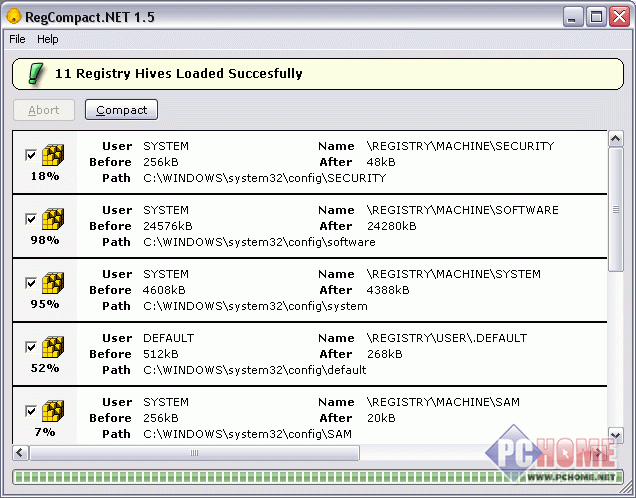
Task: Toggle the SAM hive checkbox
Action: tap(31, 411)
